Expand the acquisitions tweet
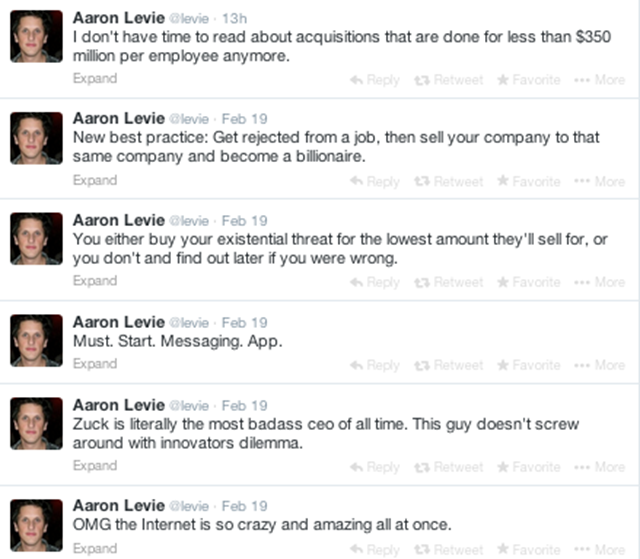The width and height of the screenshot is (640, 559). (x=95, y=79)
